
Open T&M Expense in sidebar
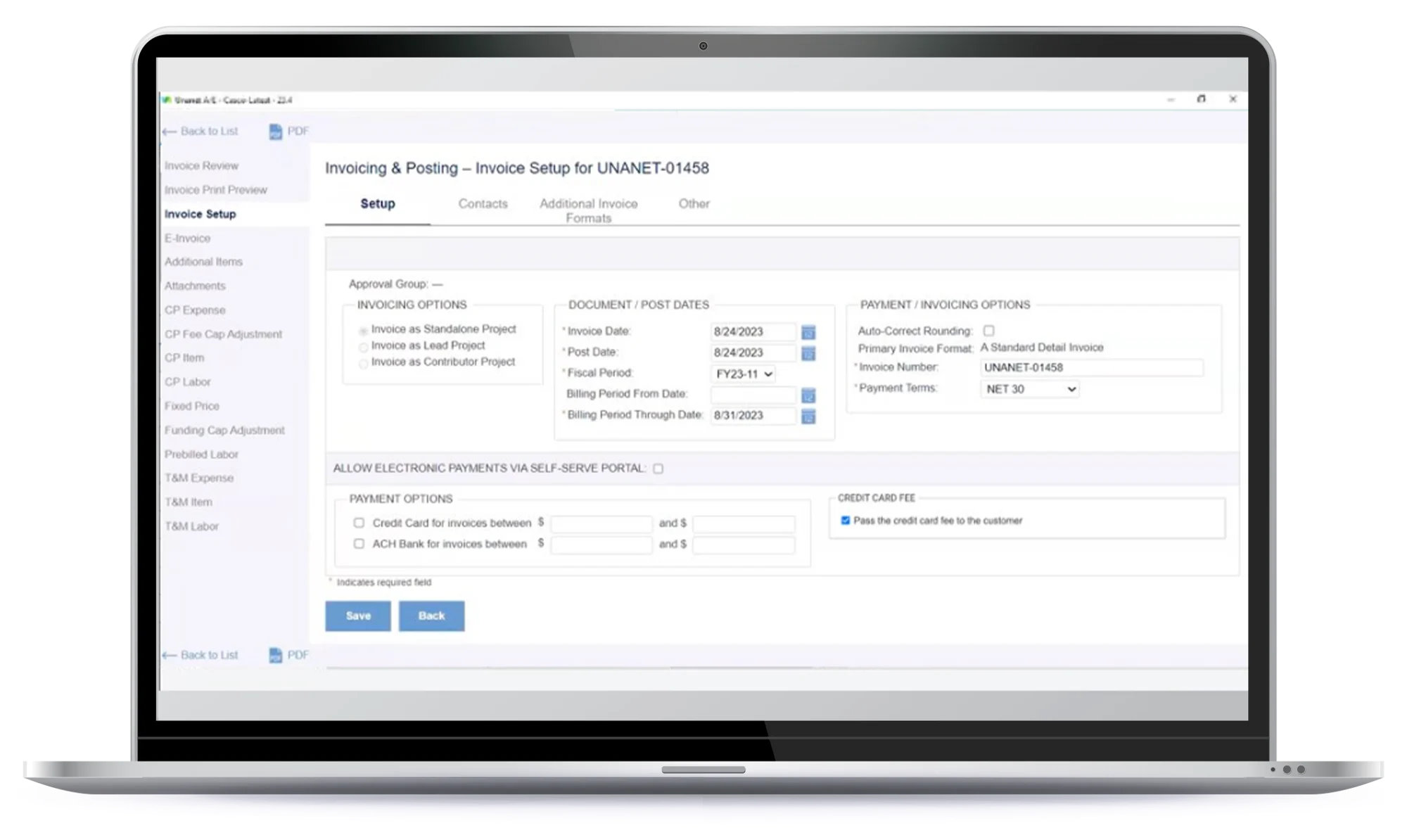coord(198,478)
